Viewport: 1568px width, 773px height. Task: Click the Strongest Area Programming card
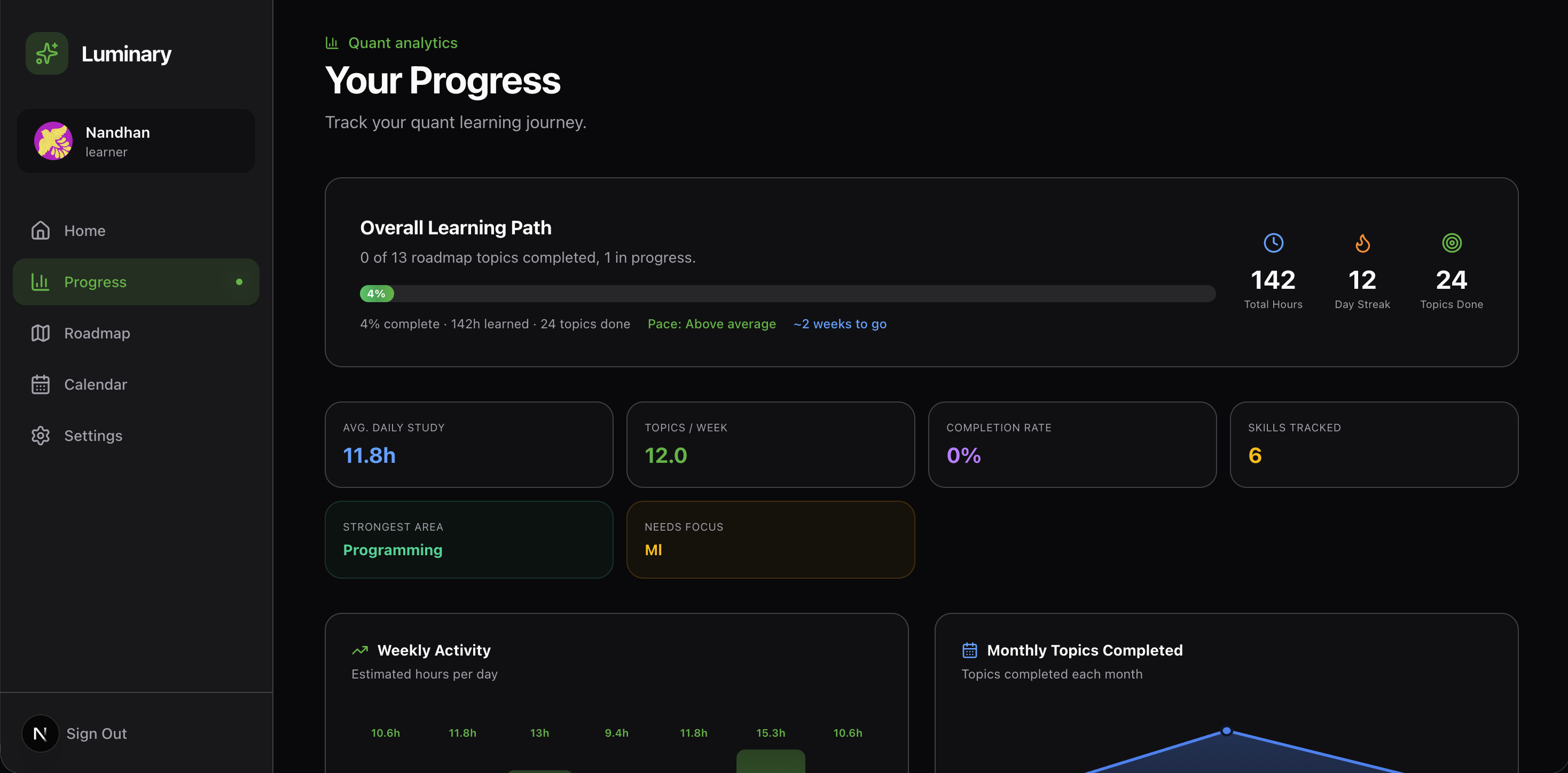click(x=469, y=539)
